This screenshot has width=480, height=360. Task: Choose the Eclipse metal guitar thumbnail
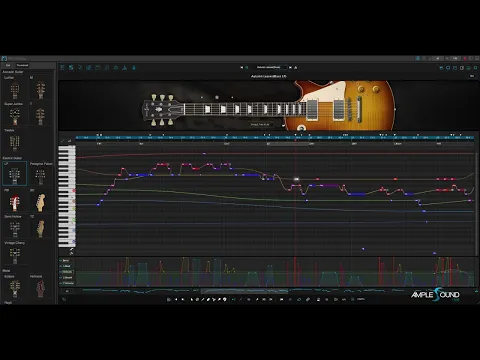pos(14,287)
